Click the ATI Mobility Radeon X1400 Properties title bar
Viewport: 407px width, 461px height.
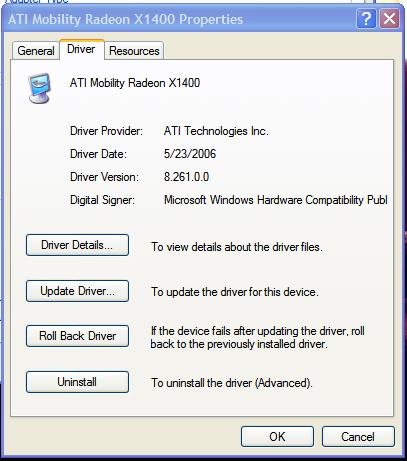[180, 19]
